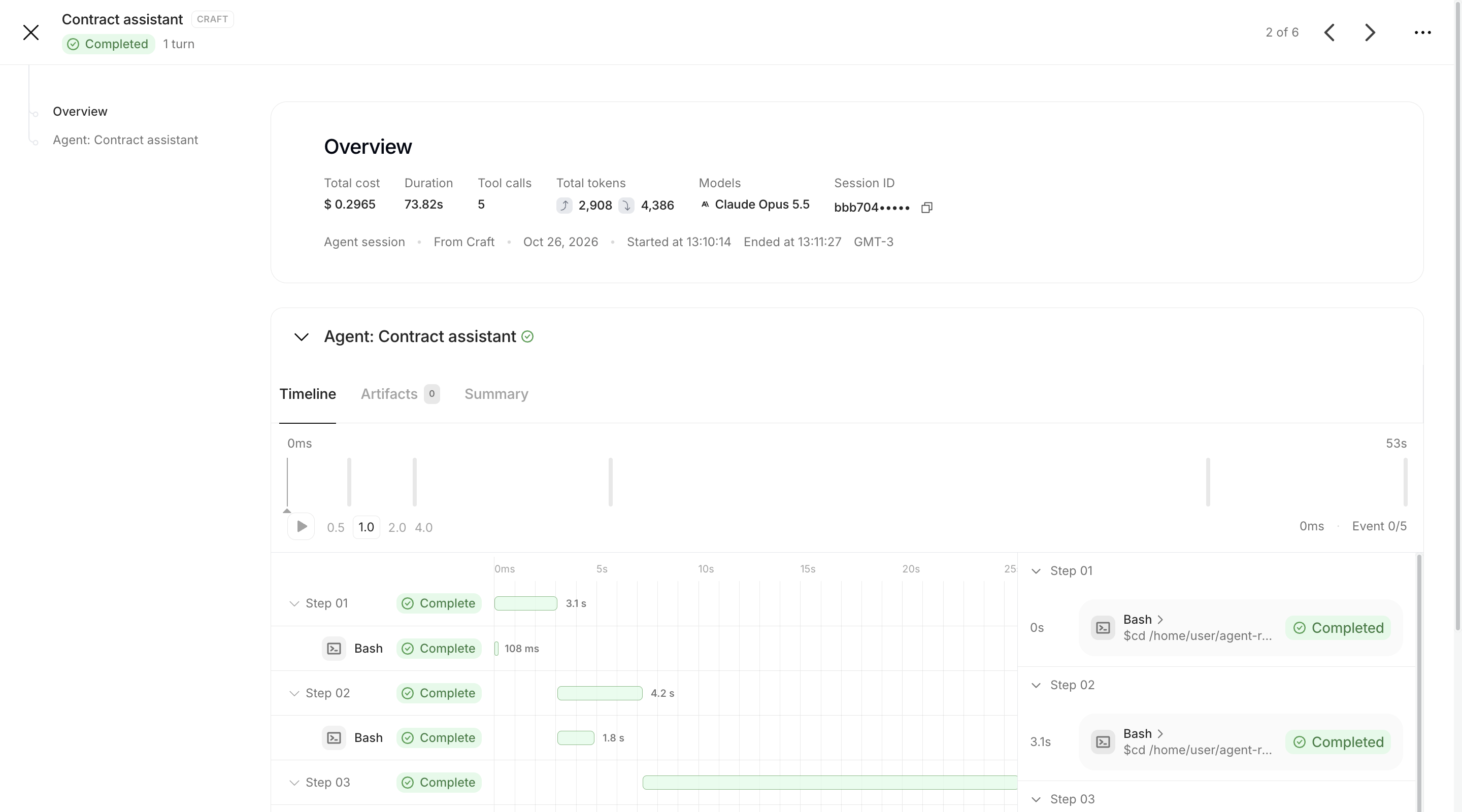Click the output tokens arrow icon
This screenshot has height=812, width=1462.
(x=626, y=205)
